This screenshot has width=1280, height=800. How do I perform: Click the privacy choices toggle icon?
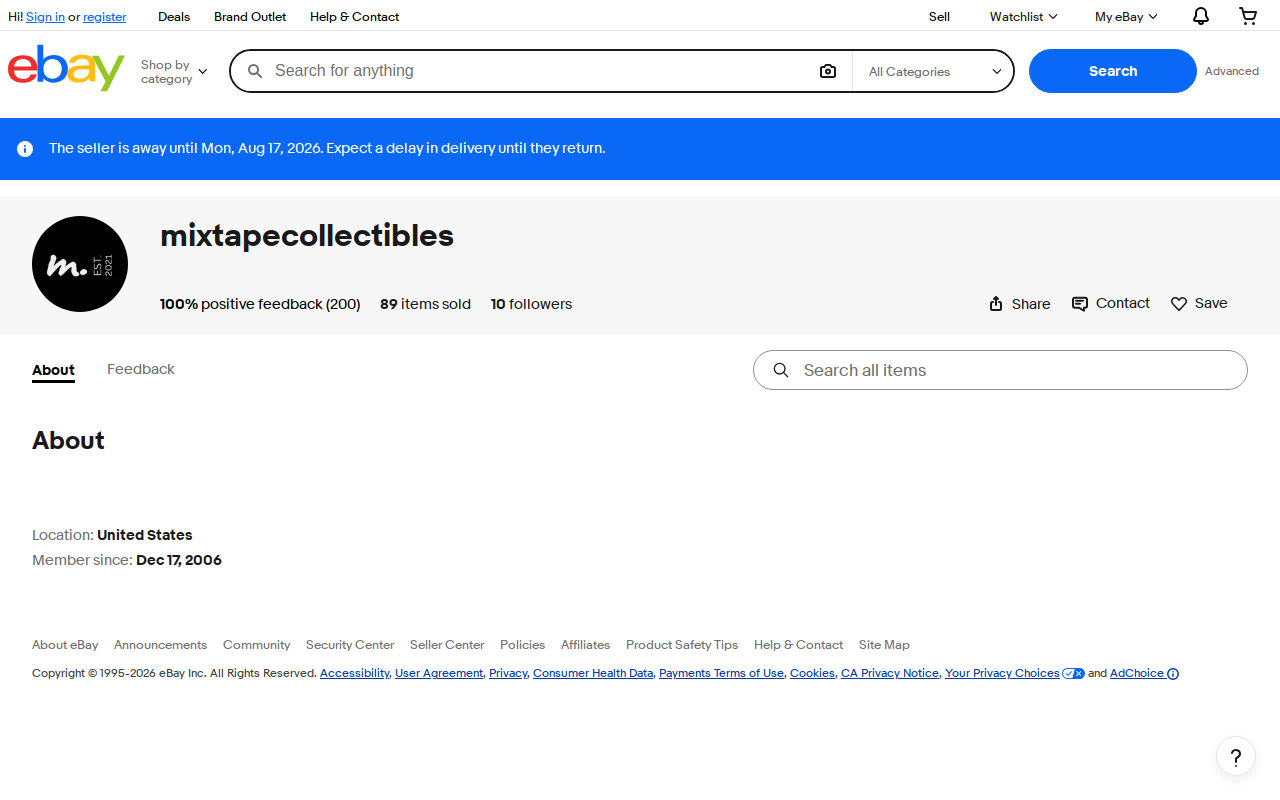[x=1074, y=674]
